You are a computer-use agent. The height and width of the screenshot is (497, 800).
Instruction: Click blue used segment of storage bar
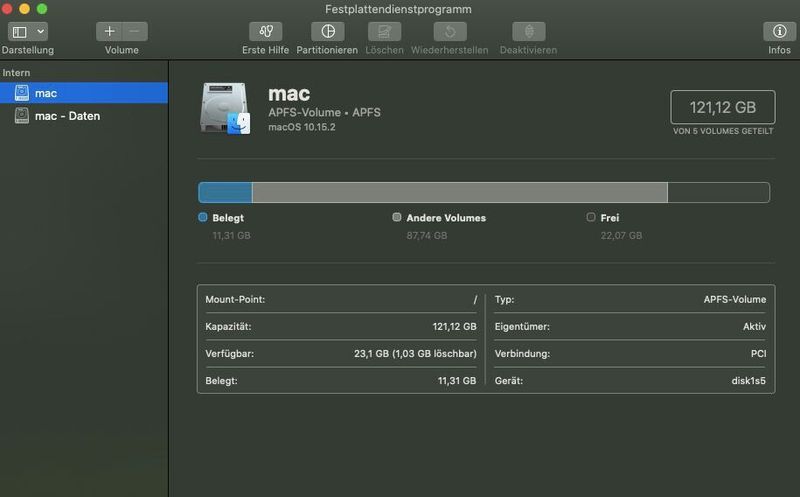point(225,192)
